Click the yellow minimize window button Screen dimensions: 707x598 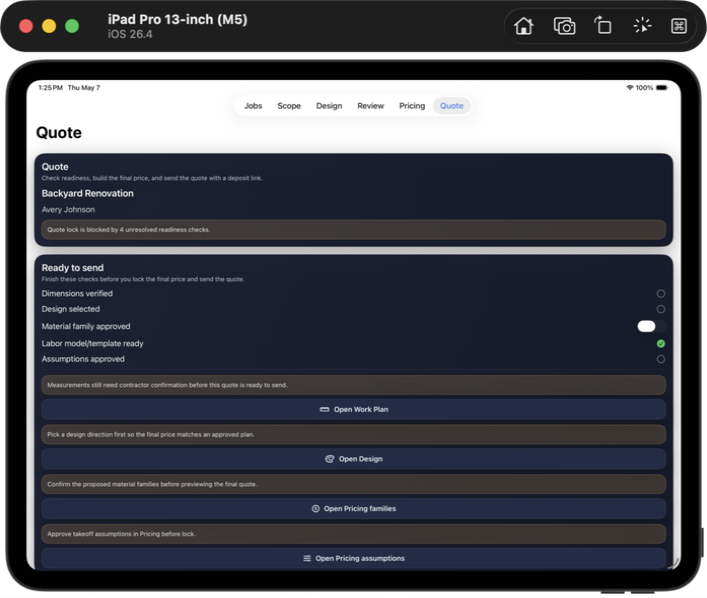(x=49, y=26)
